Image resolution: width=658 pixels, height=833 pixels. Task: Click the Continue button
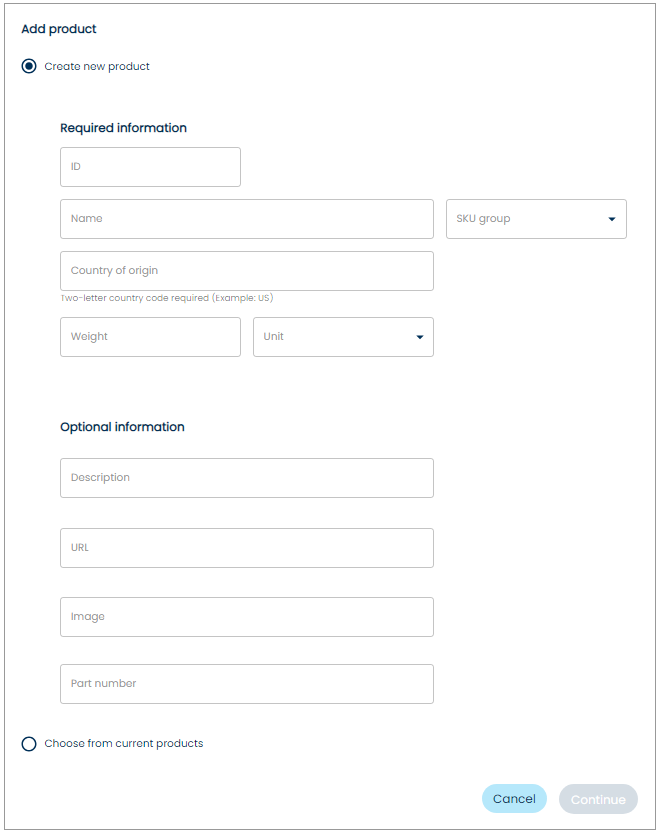tap(598, 799)
